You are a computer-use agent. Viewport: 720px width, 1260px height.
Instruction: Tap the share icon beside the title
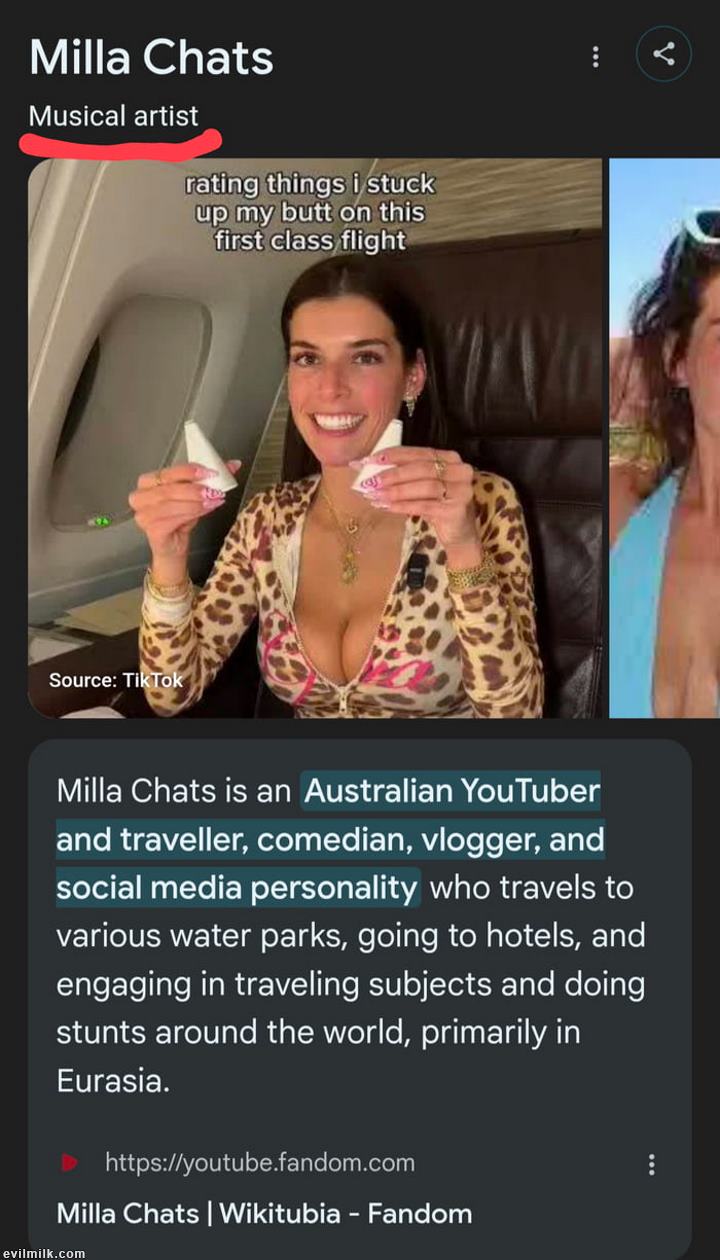(664, 55)
